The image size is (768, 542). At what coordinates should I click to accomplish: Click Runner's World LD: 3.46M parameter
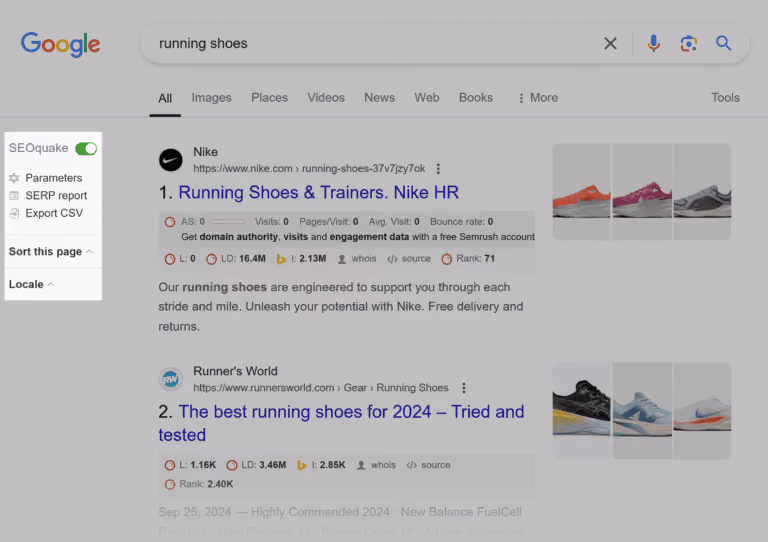(257, 465)
